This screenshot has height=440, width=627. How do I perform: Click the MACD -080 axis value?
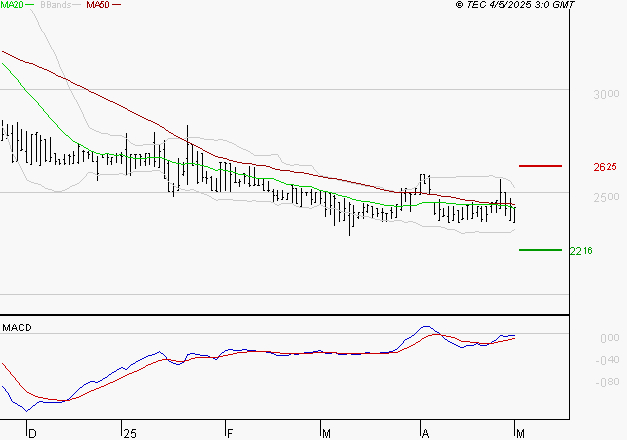[606, 383]
